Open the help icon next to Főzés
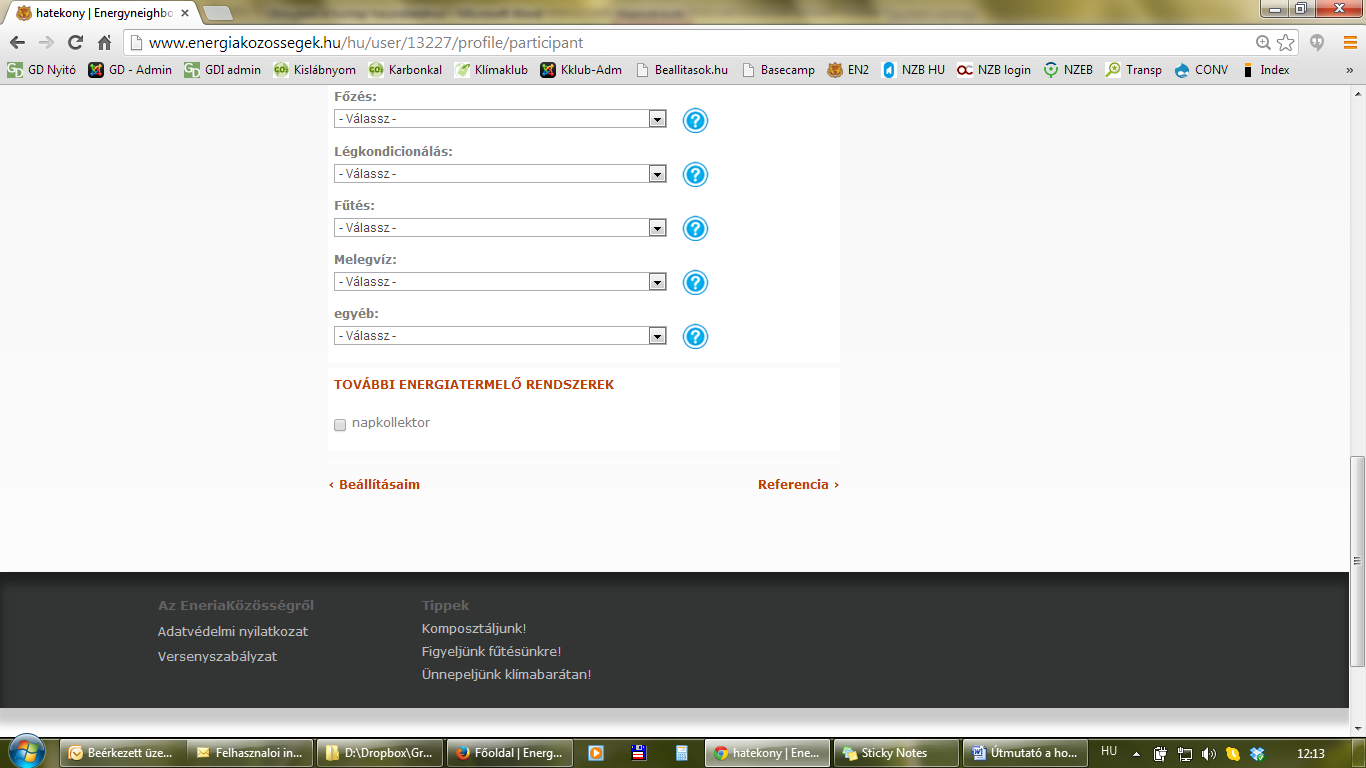Image resolution: width=1366 pixels, height=768 pixels. click(695, 121)
